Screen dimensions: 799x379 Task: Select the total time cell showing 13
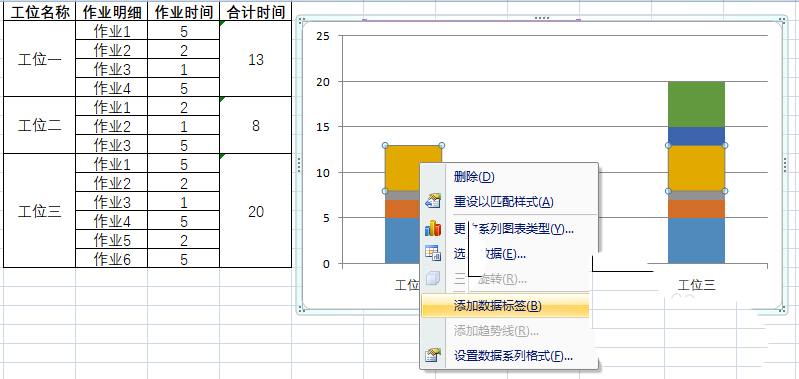(256, 59)
